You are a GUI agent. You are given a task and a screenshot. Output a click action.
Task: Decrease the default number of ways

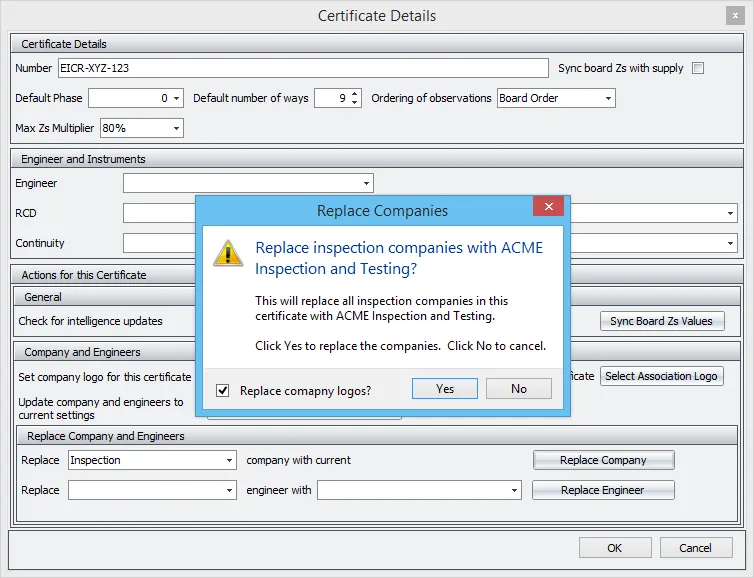[x=354, y=102]
